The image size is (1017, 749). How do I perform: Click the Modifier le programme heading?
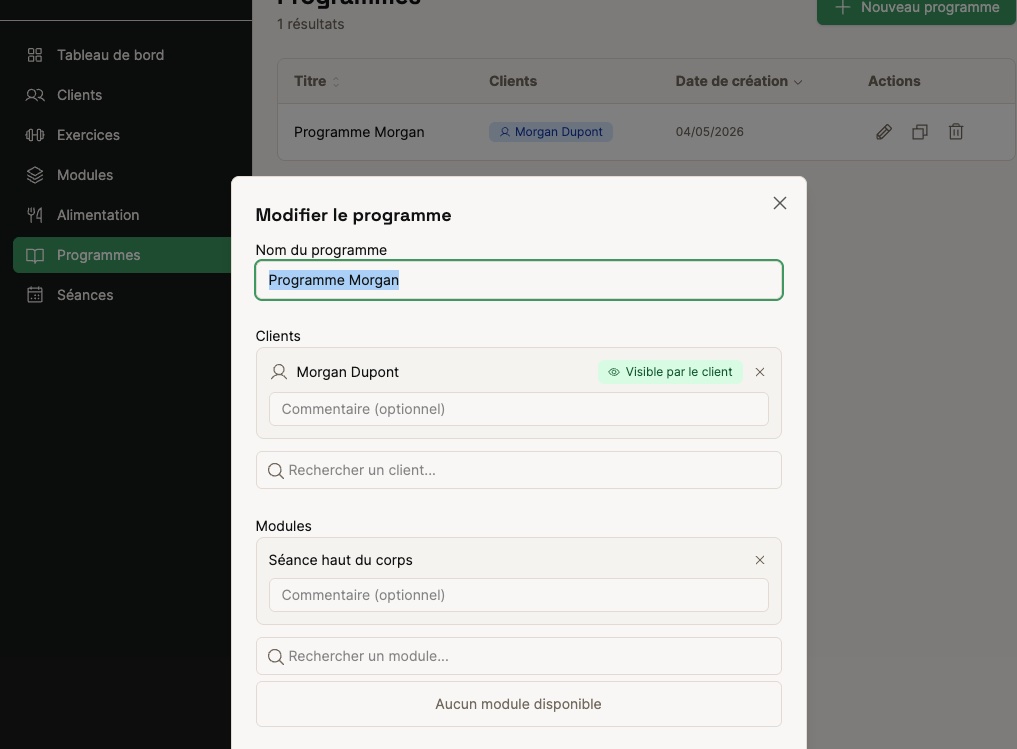tap(353, 215)
